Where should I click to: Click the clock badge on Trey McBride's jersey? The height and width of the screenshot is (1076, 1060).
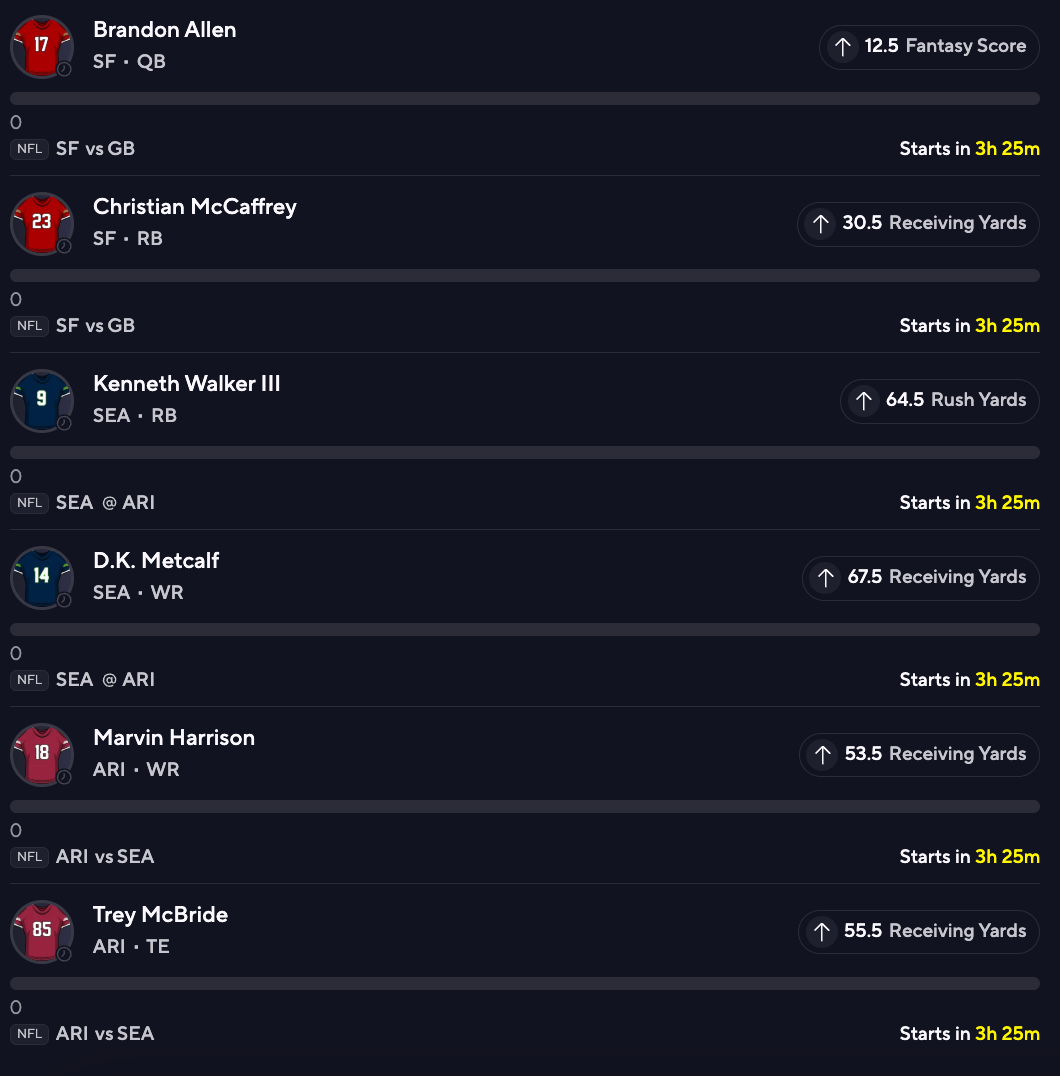coord(64,954)
